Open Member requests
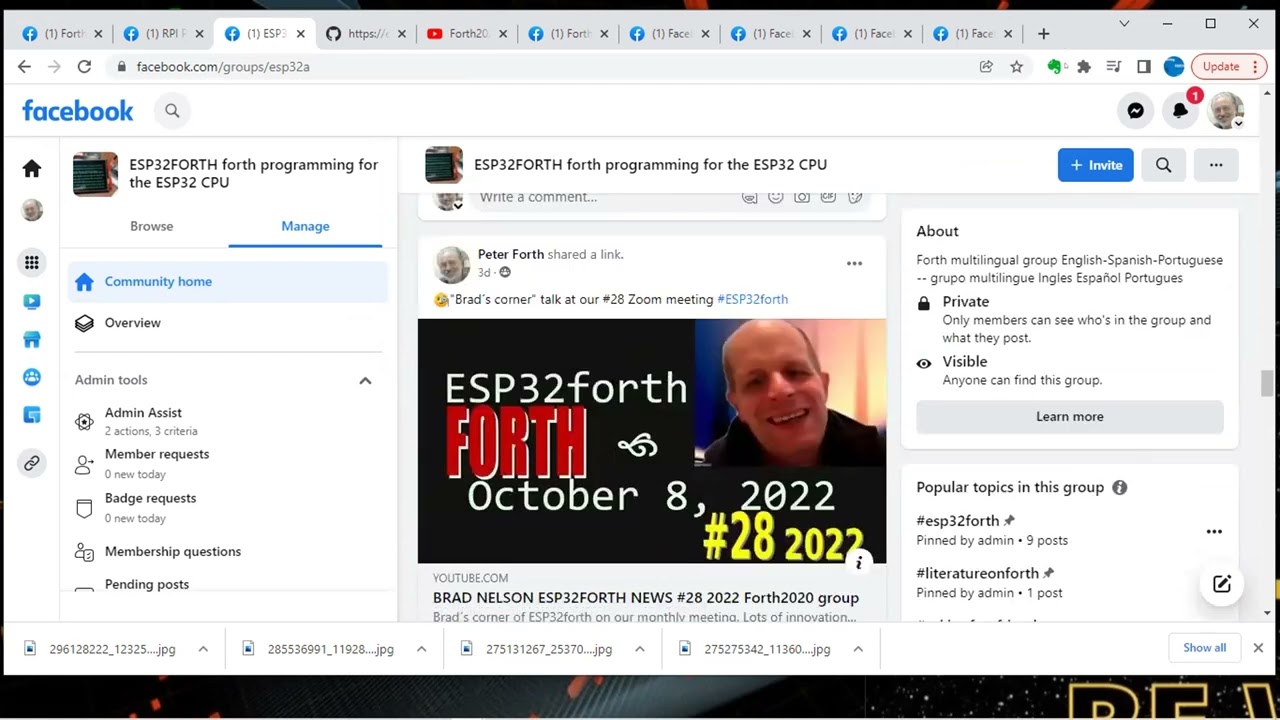The image size is (1280, 720). pyautogui.click(x=228, y=463)
